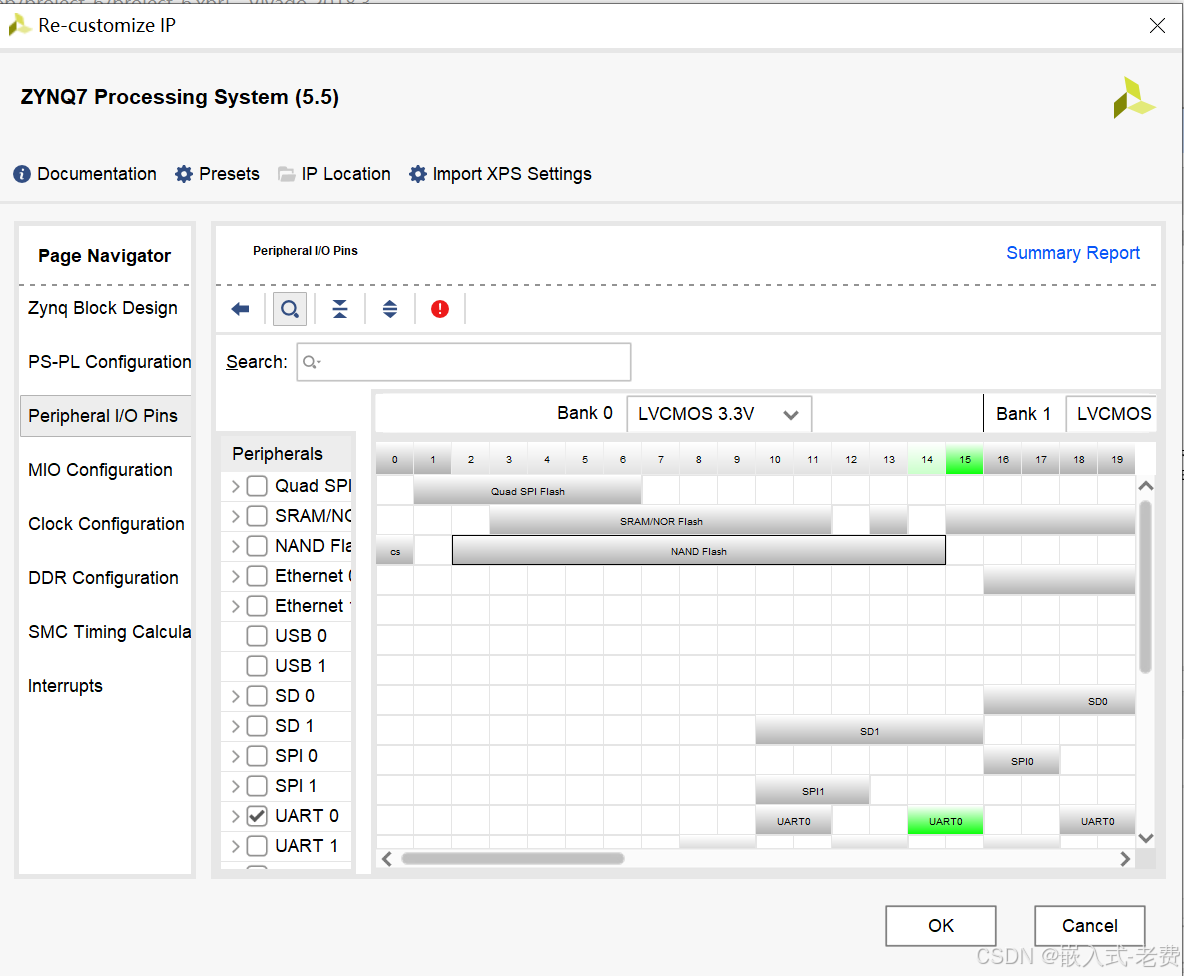Screen dimensions: 1184x976
Task: Click the green UART0 pin block
Action: (x=945, y=821)
